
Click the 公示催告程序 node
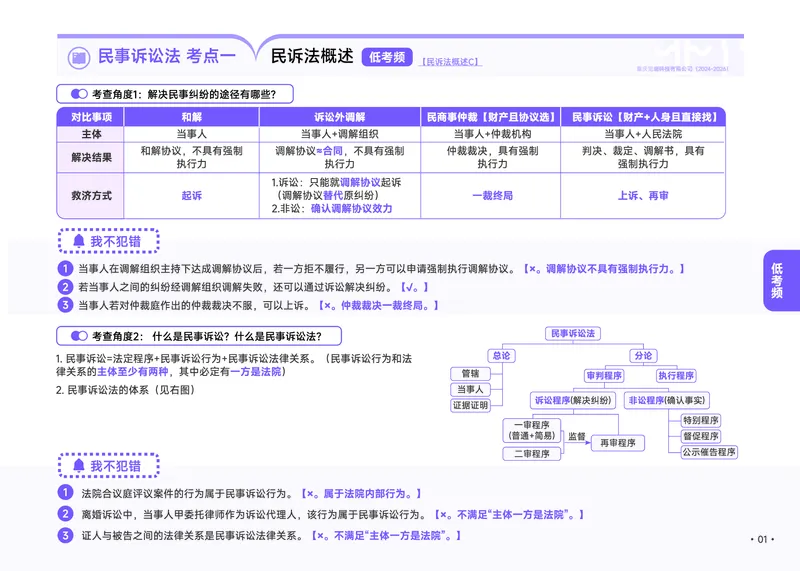(x=709, y=452)
